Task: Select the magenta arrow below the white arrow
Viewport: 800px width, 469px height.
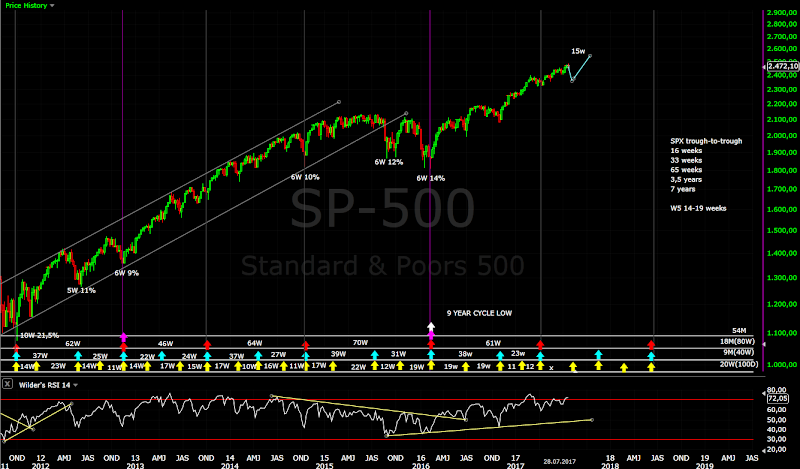Action: [431, 335]
